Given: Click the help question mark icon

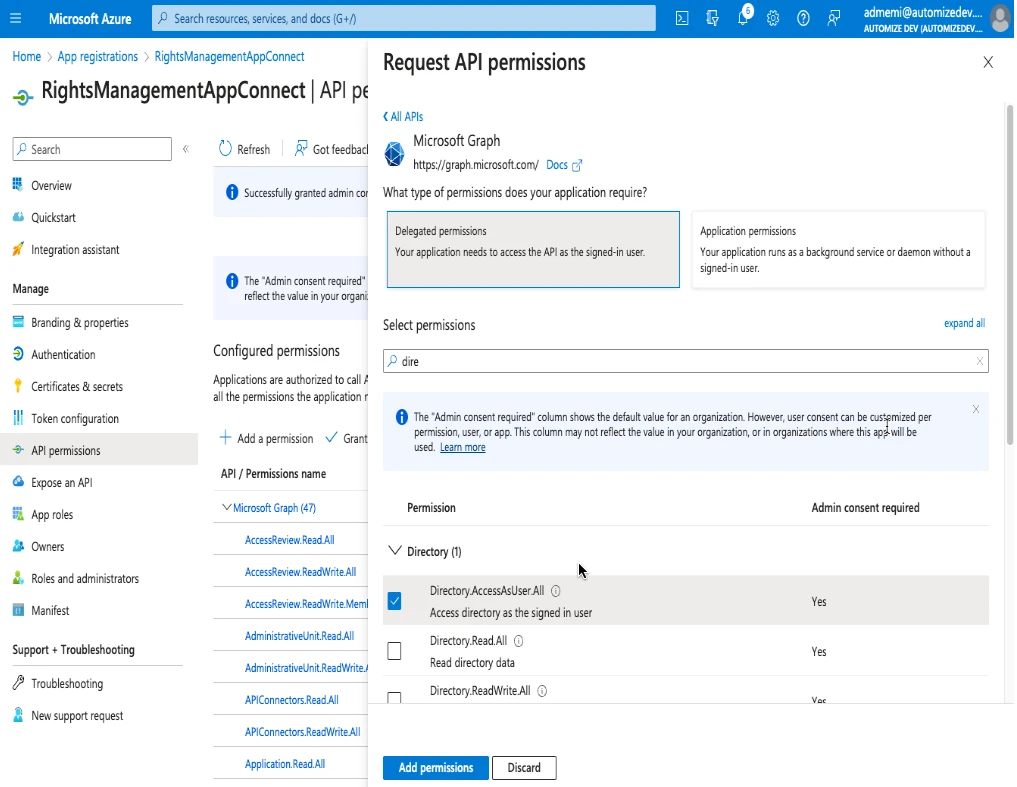Looking at the screenshot, I should tap(803, 18).
